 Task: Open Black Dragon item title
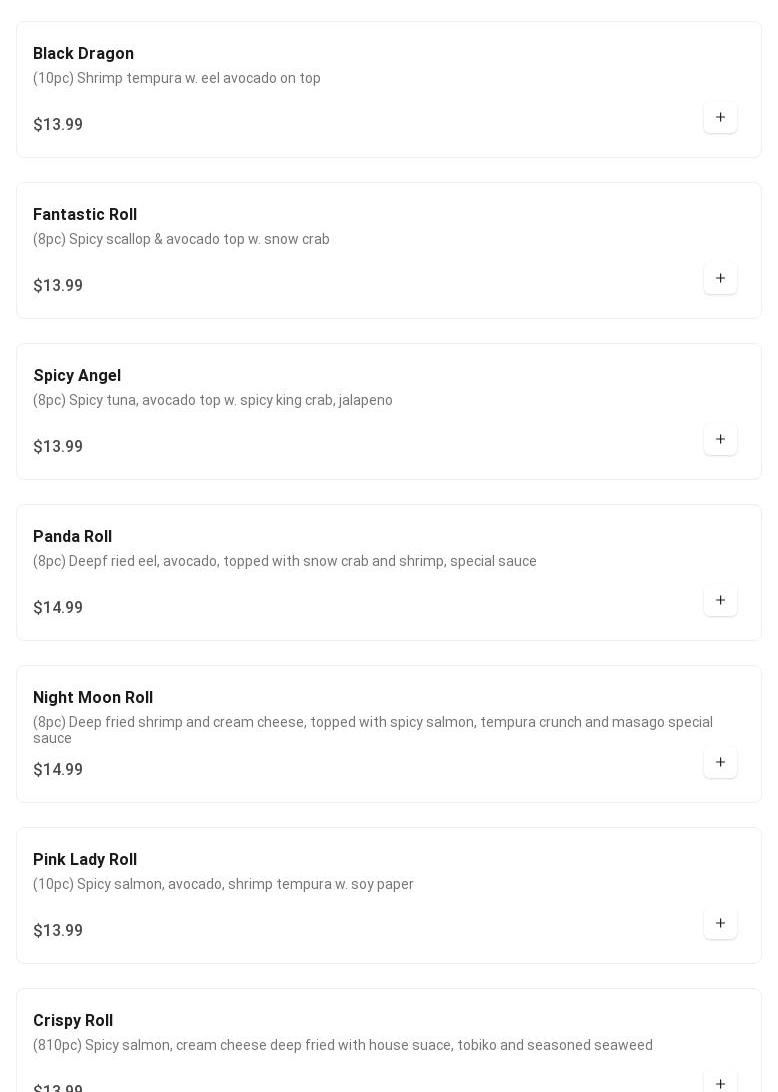(83, 54)
